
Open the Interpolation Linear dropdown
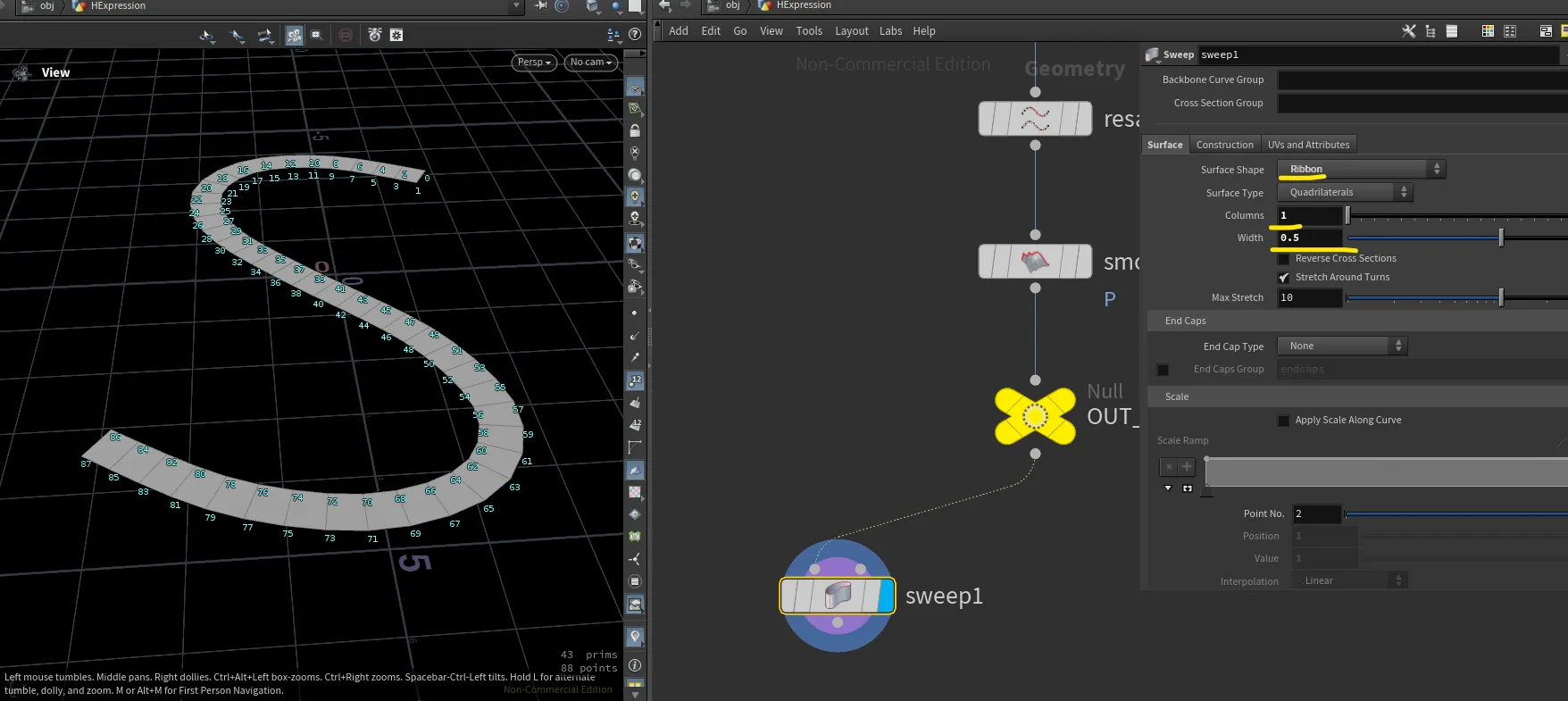[x=1349, y=580]
